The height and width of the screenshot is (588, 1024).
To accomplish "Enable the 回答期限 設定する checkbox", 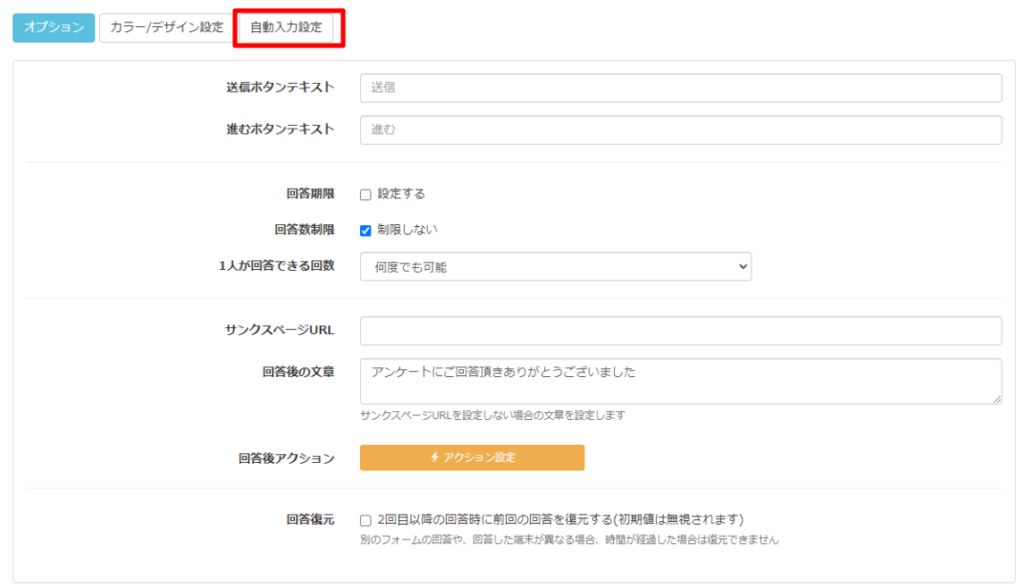I will (x=366, y=195).
